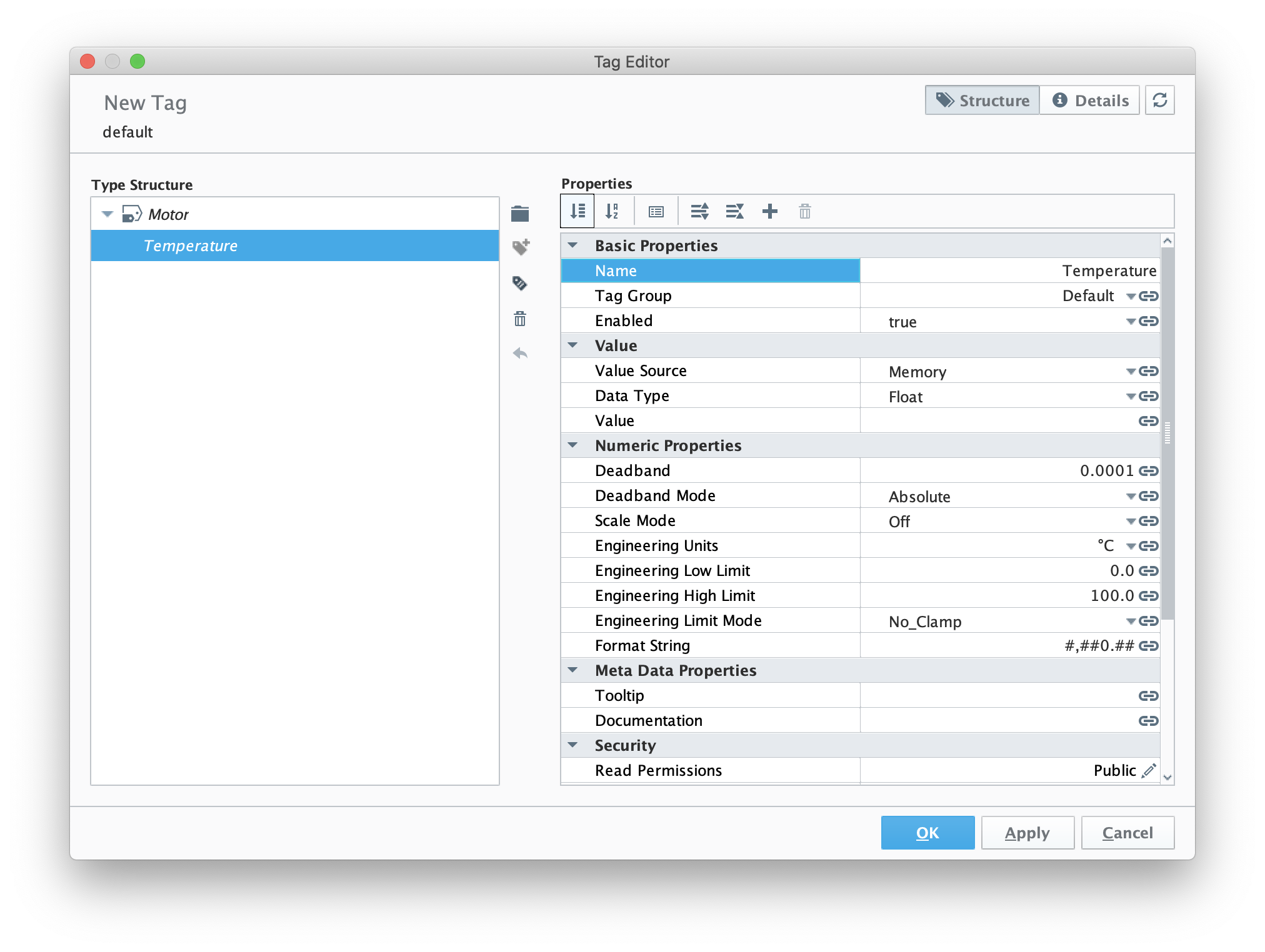This screenshot has height=952, width=1265.
Task: Click the Apply button
Action: click(x=1027, y=833)
